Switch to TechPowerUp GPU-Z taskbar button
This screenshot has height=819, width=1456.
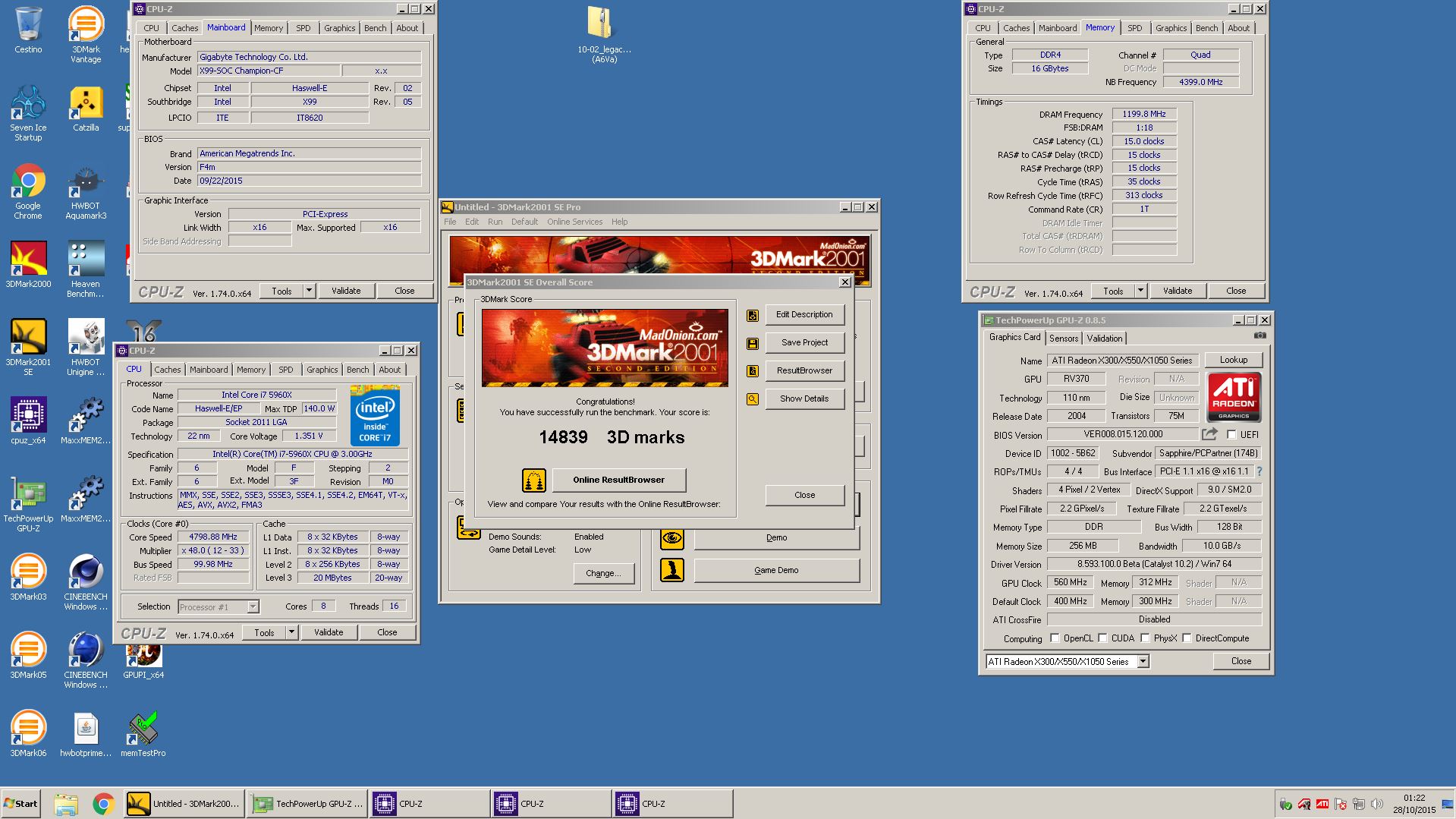pyautogui.click(x=308, y=804)
